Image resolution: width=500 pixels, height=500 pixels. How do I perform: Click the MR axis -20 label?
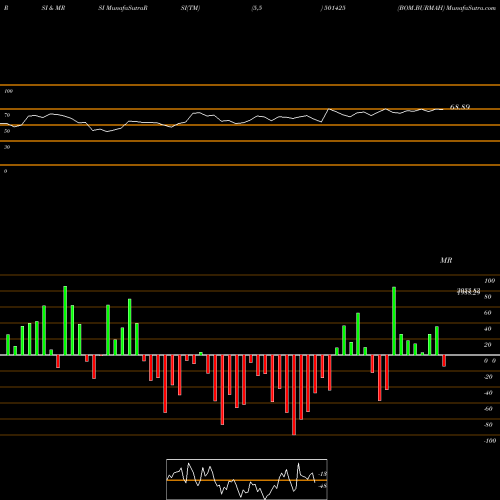coord(488,377)
